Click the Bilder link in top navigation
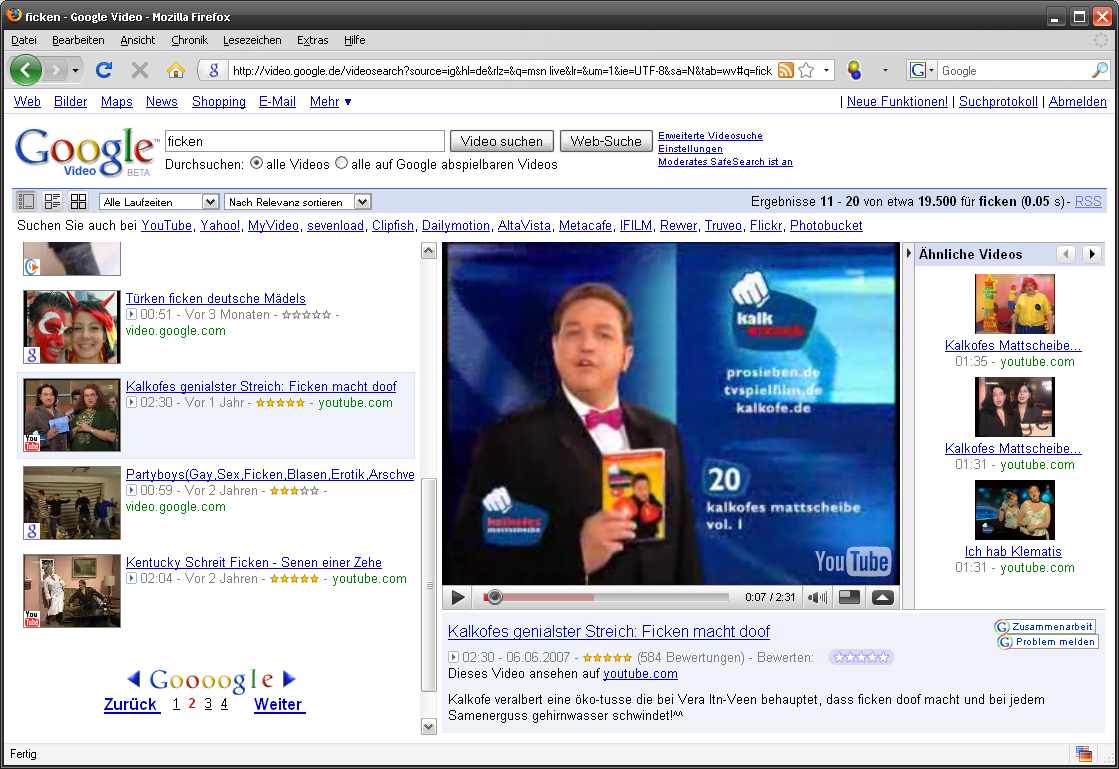 click(71, 102)
